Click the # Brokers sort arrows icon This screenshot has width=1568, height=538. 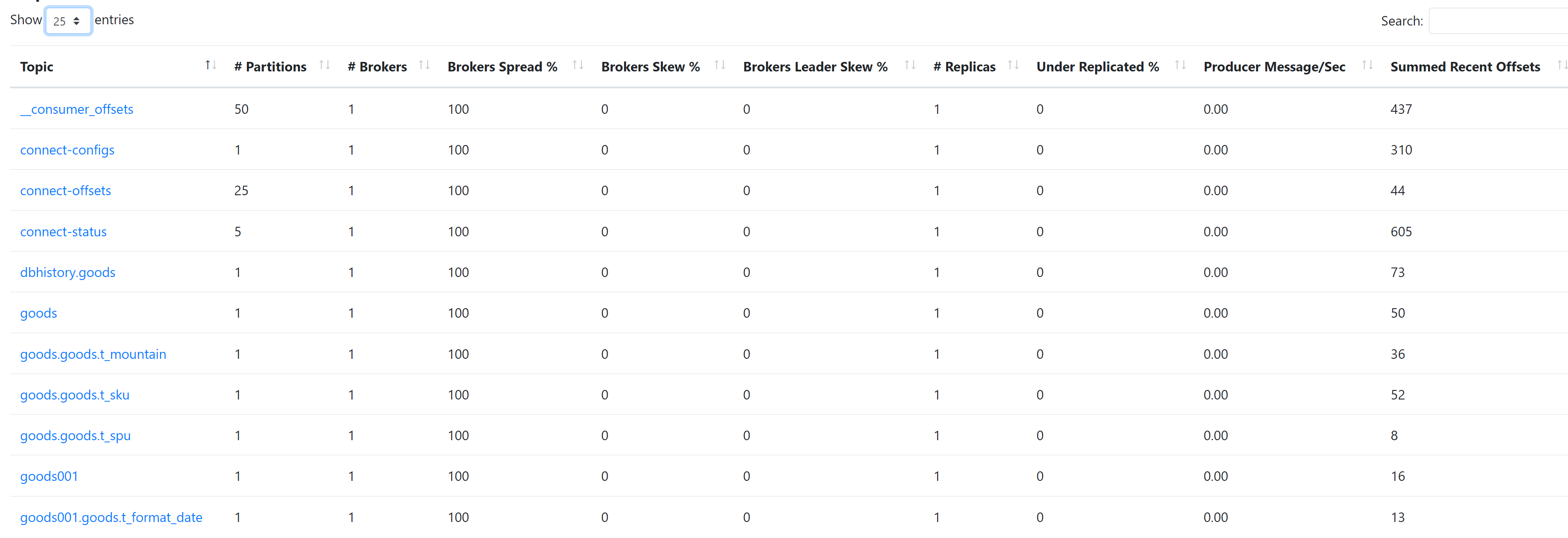coord(424,65)
